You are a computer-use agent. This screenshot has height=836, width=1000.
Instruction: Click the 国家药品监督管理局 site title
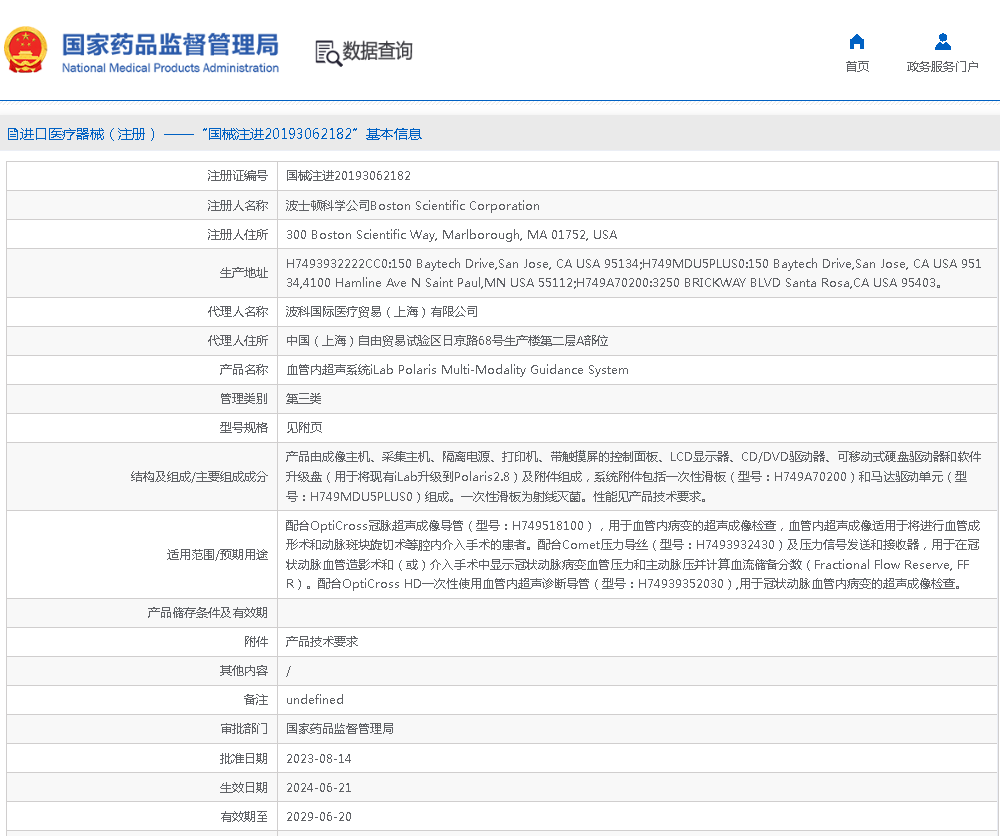[x=170, y=44]
